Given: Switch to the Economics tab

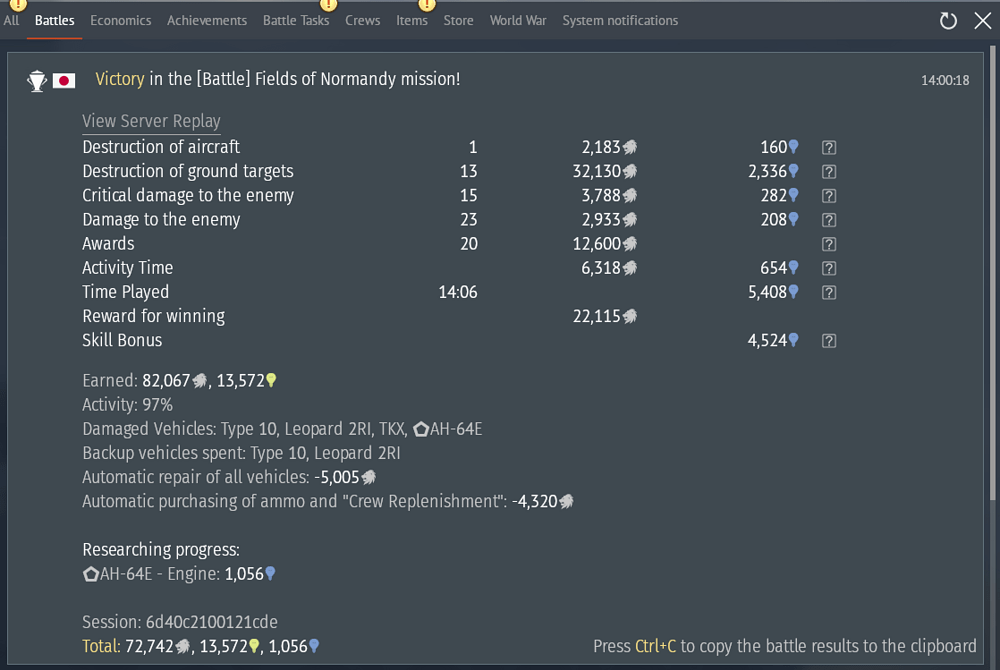Looking at the screenshot, I should pyautogui.click(x=121, y=20).
